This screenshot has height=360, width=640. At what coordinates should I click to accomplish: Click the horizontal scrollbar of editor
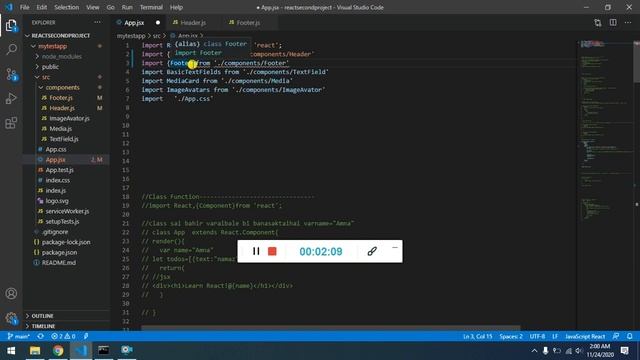coord(331,328)
